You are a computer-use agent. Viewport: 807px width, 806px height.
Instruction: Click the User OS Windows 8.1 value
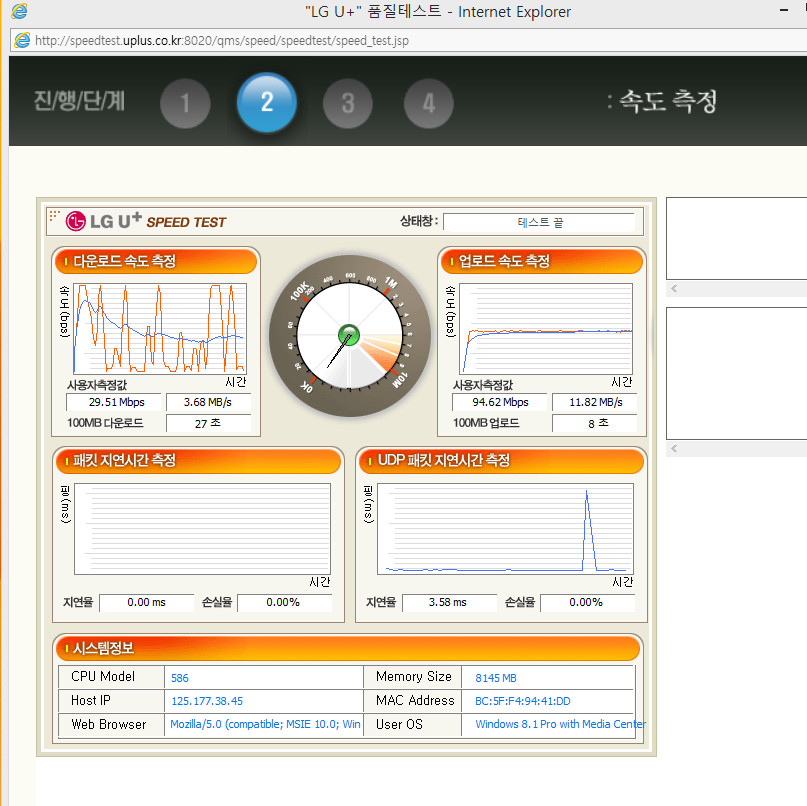point(560,724)
